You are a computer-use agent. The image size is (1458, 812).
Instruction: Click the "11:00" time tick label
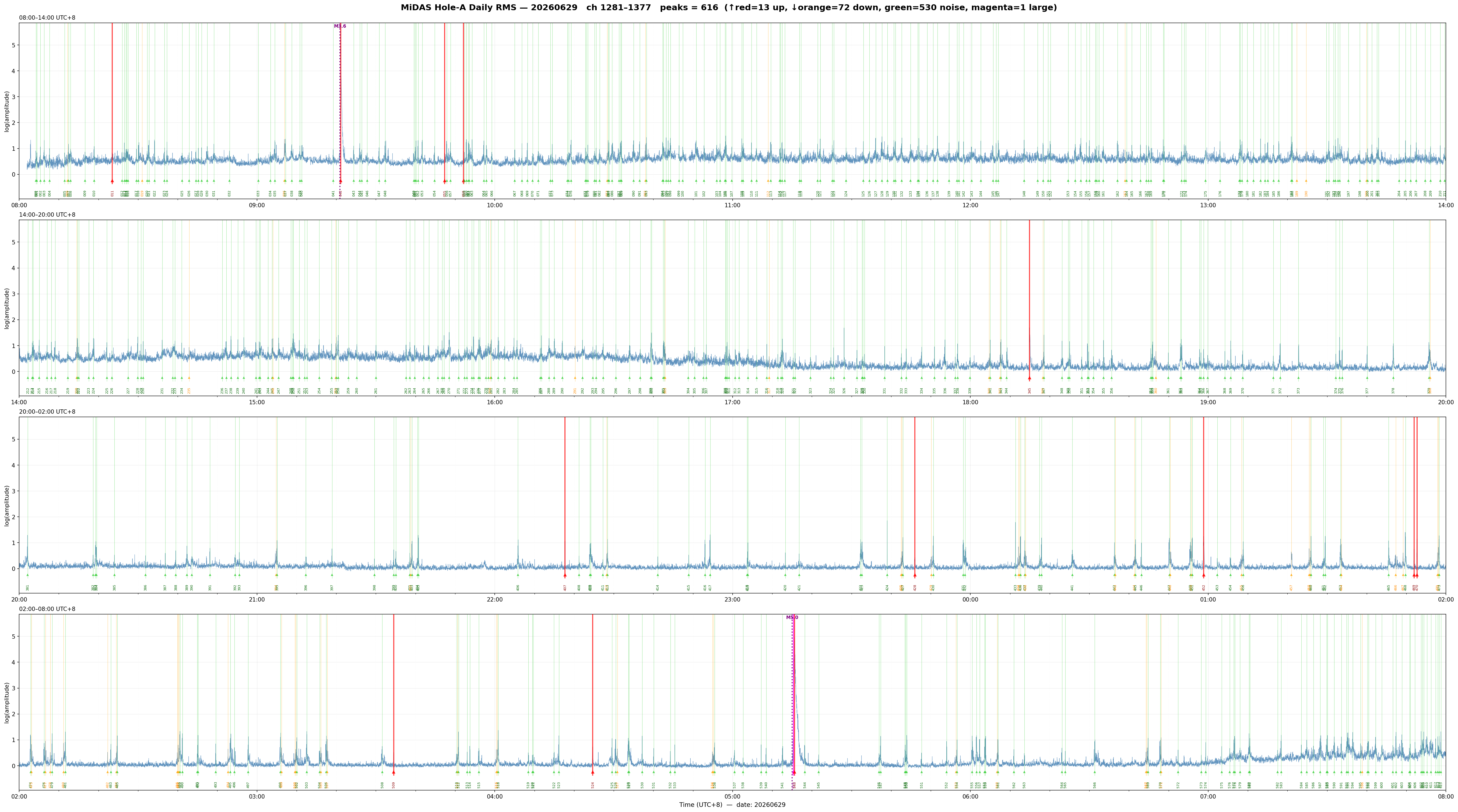732,205
